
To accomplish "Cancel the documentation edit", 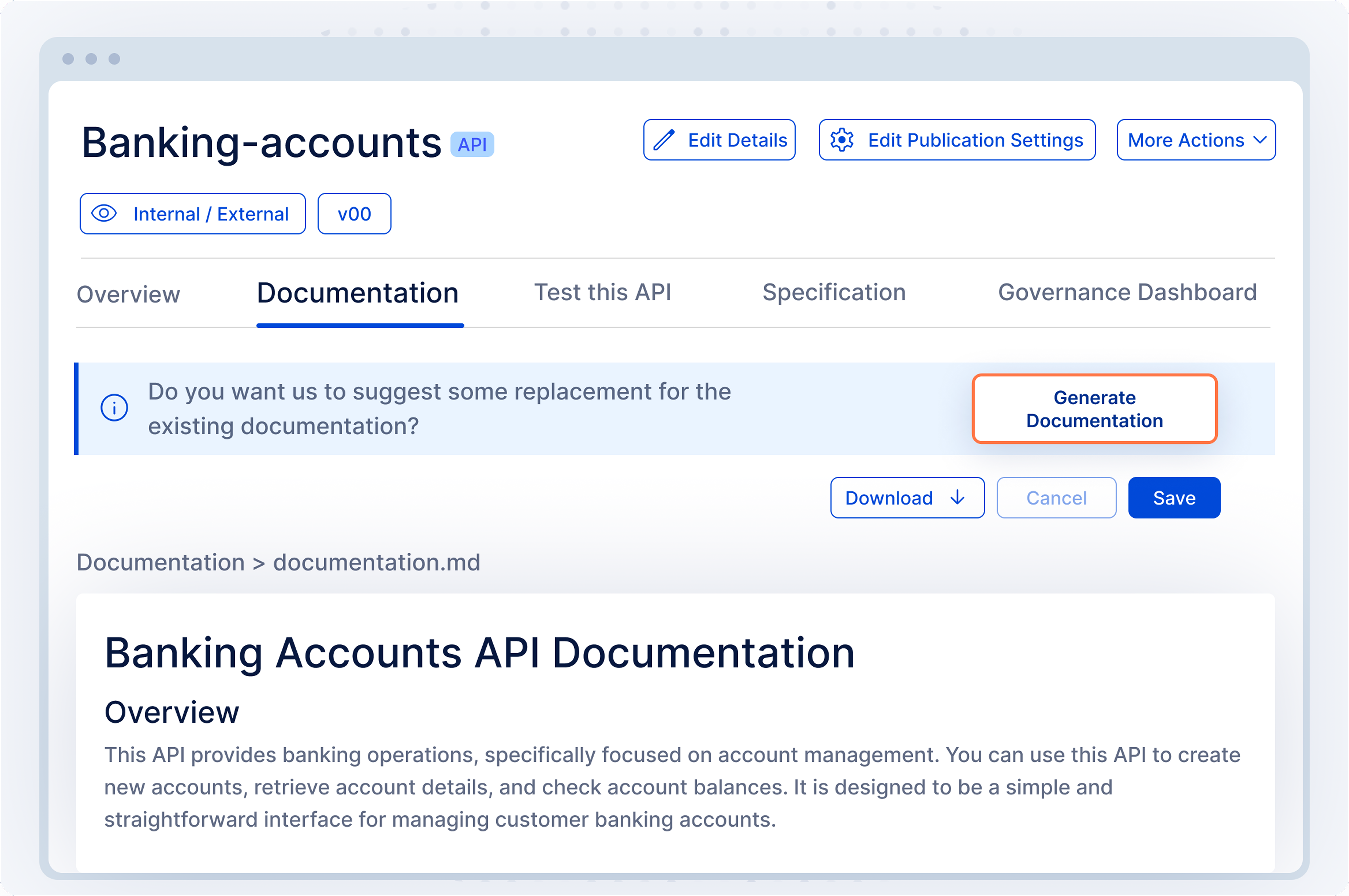I will [1056, 498].
